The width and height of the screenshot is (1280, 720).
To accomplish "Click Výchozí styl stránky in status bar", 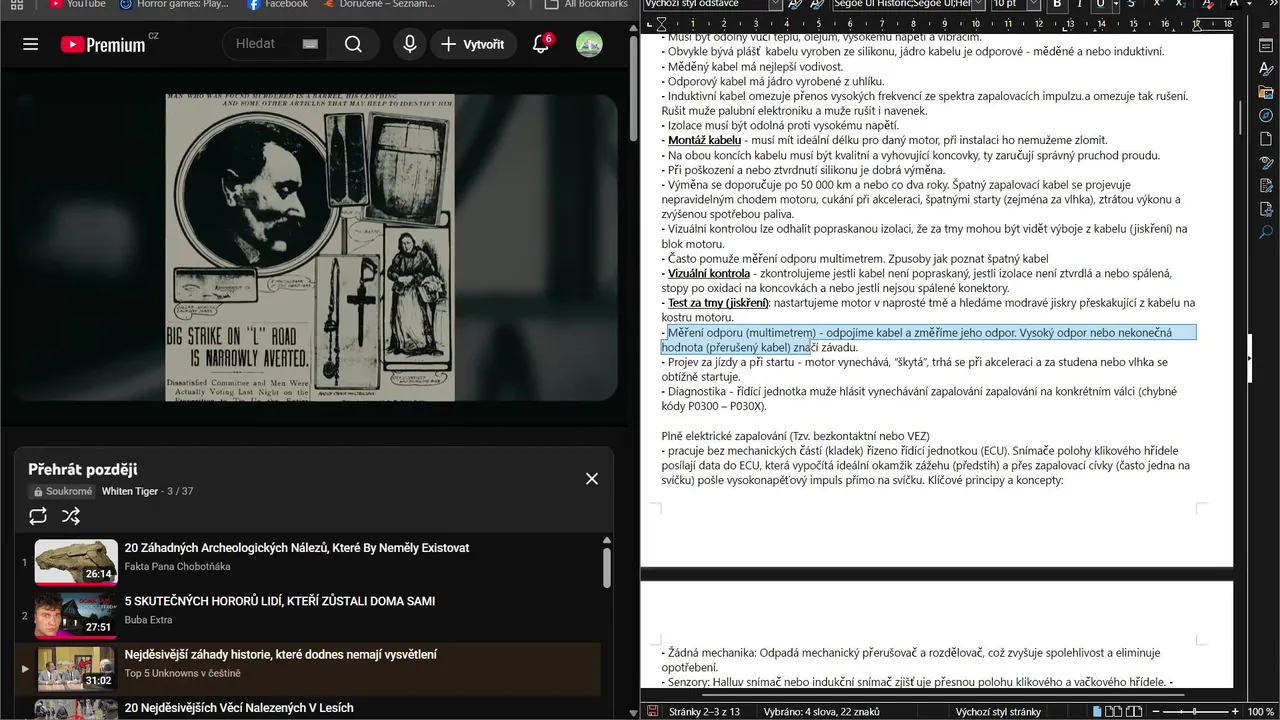I will click(x=998, y=712).
